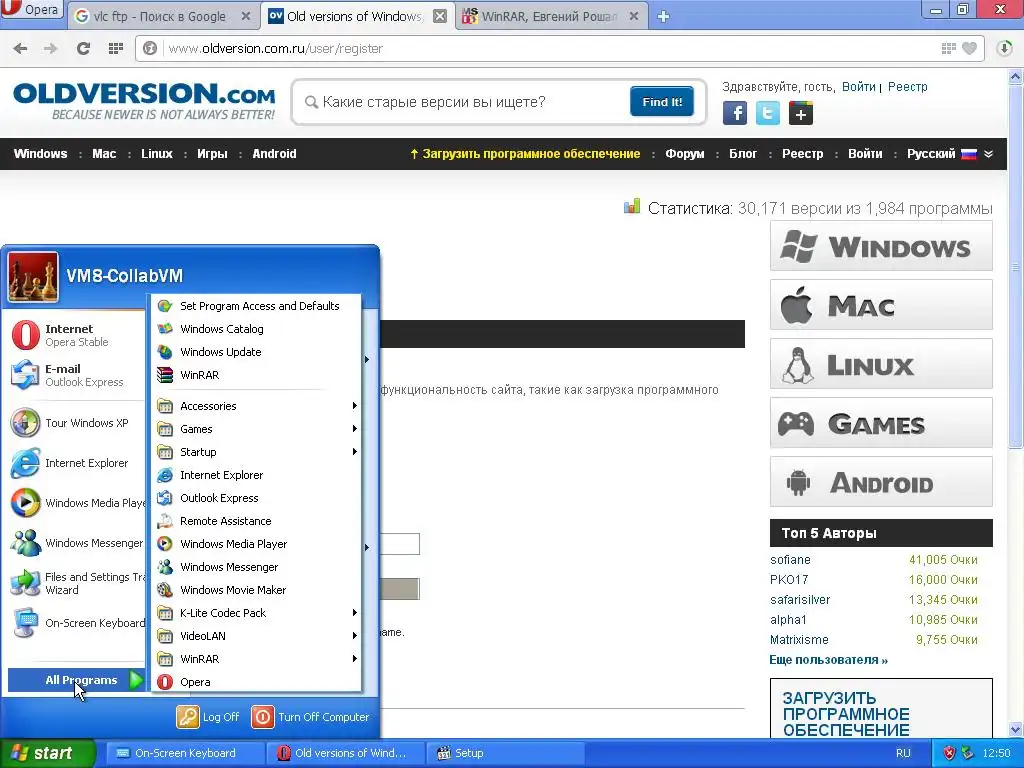1024x768 pixels.
Task: Click the Windows Start button
Action: click(47, 753)
